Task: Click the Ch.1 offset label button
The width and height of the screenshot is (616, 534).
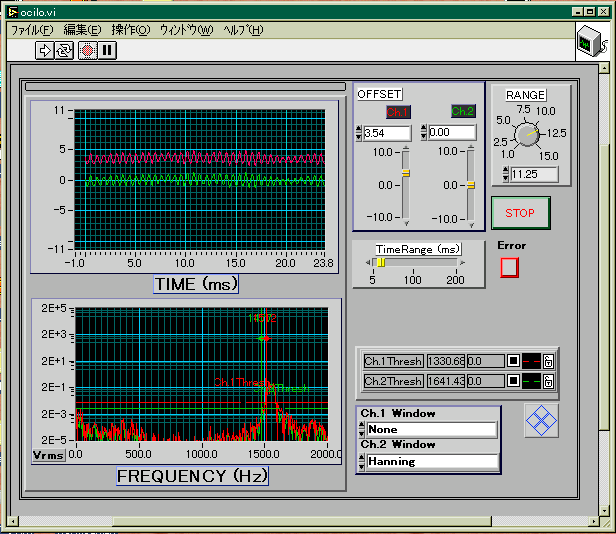Action: pos(397,112)
